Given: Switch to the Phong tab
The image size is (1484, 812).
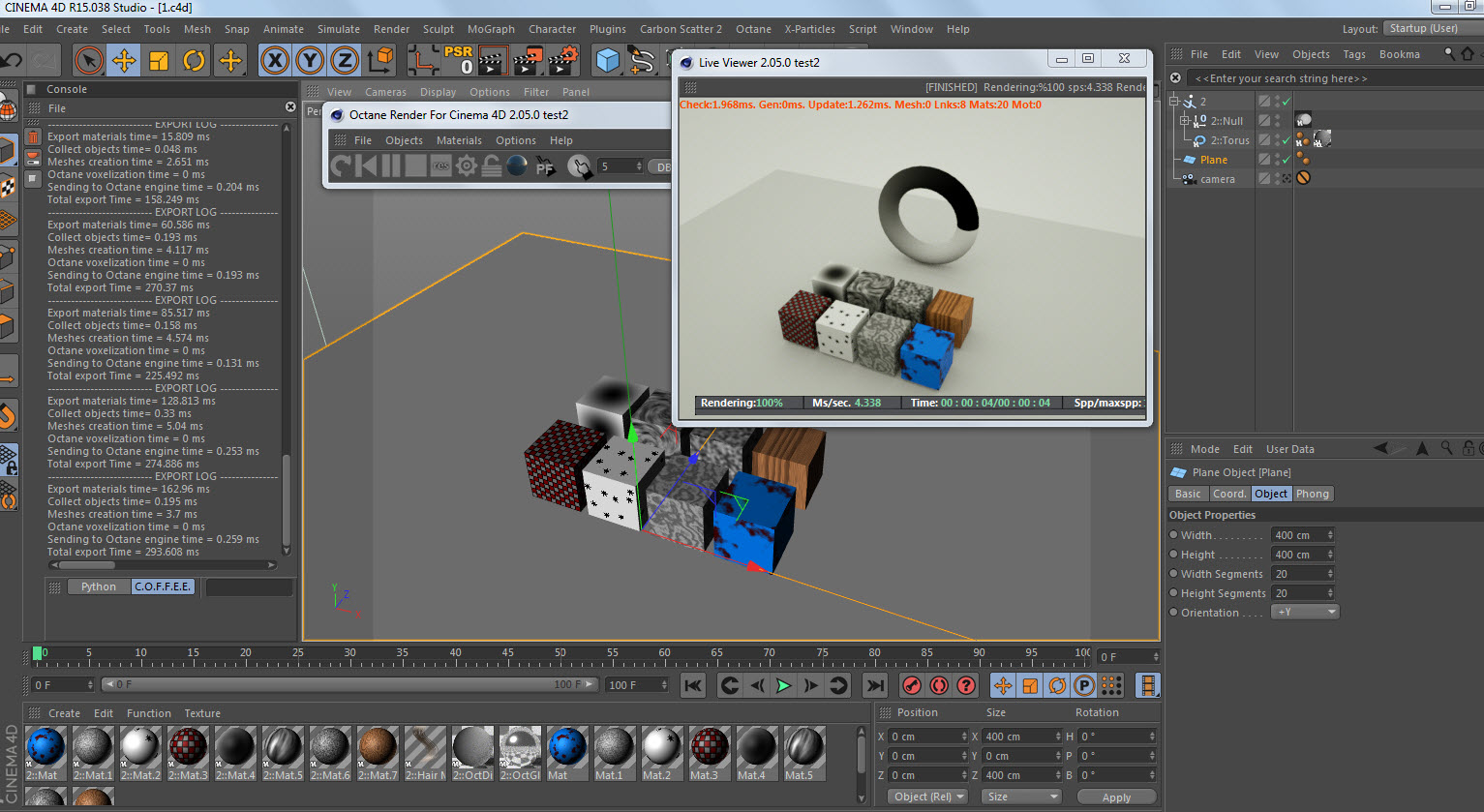Looking at the screenshot, I should pos(1313,494).
